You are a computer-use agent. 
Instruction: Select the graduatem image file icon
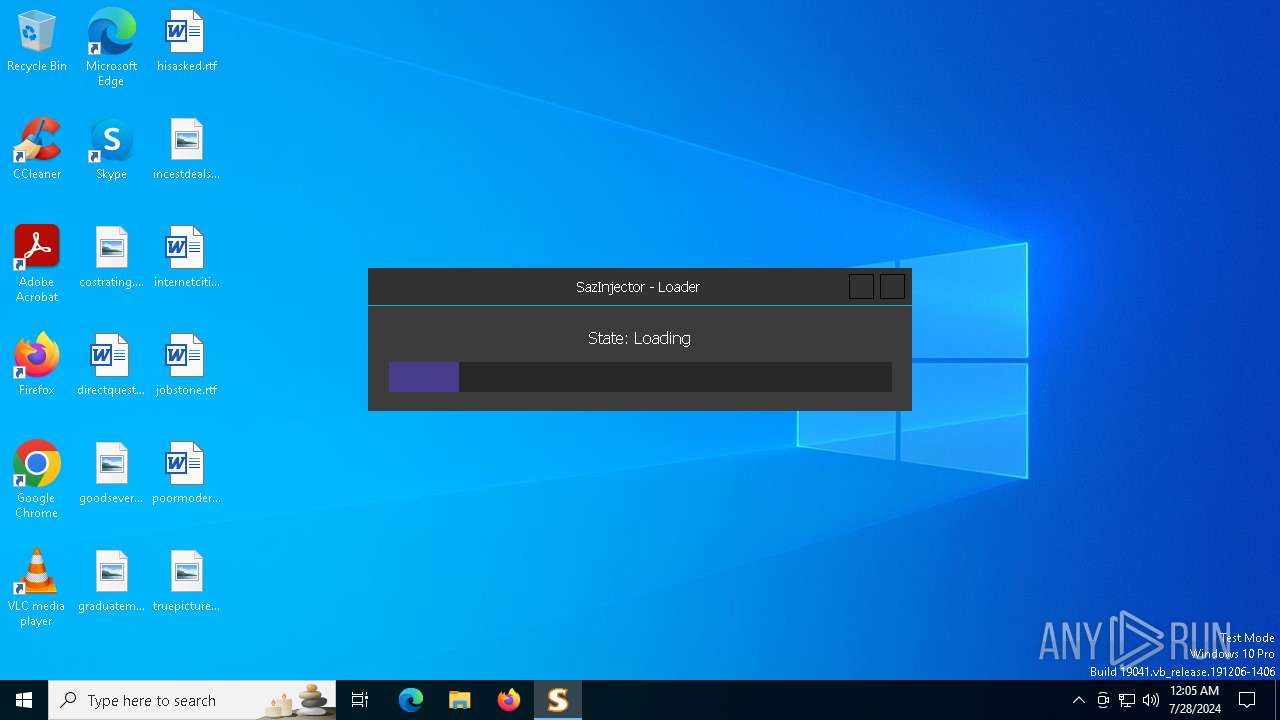pyautogui.click(x=111, y=582)
